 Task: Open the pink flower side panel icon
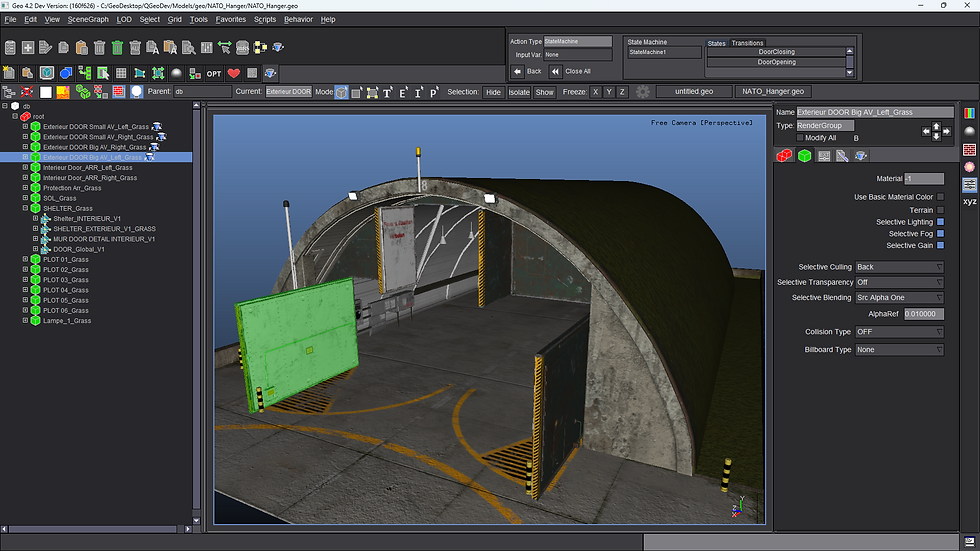point(969,167)
